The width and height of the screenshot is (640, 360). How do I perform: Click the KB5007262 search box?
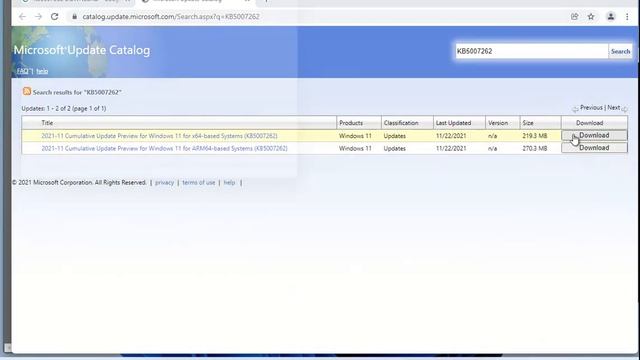(531, 51)
